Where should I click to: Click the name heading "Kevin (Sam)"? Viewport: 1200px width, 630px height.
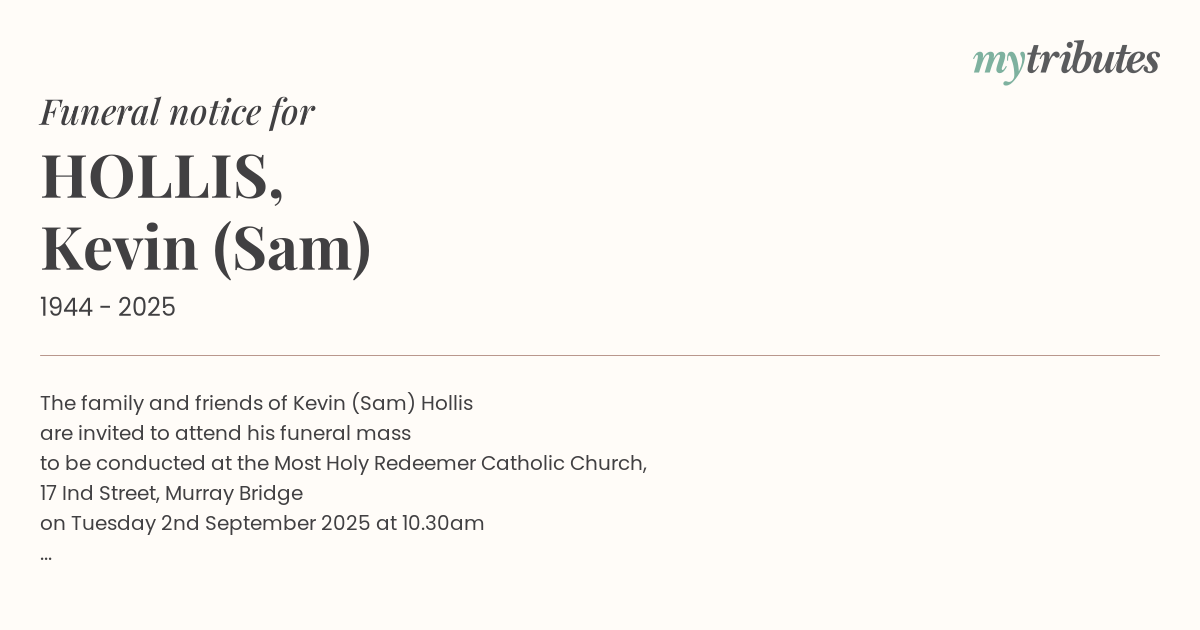click(206, 249)
